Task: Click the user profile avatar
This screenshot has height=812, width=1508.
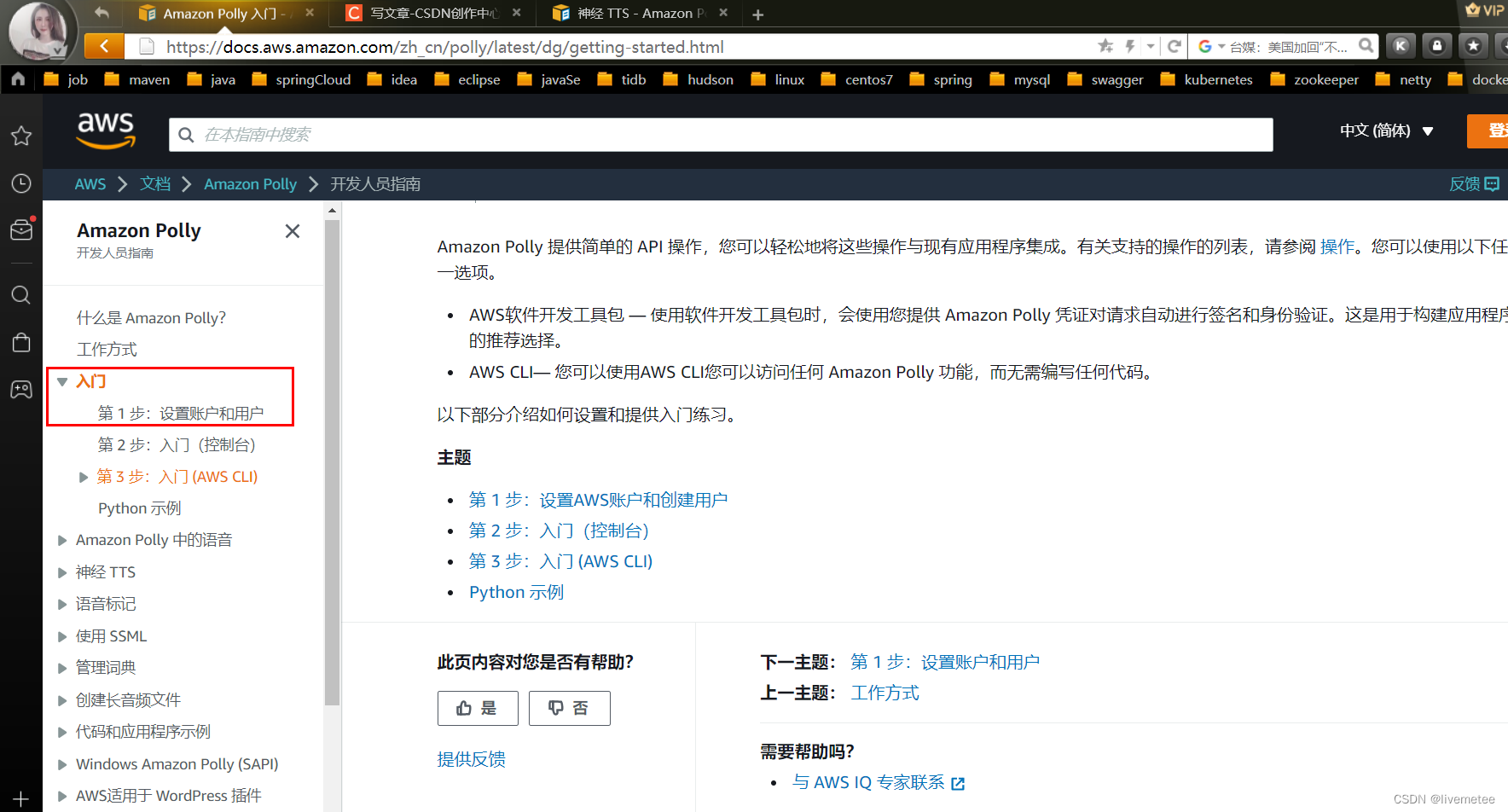Action: pyautogui.click(x=40, y=31)
